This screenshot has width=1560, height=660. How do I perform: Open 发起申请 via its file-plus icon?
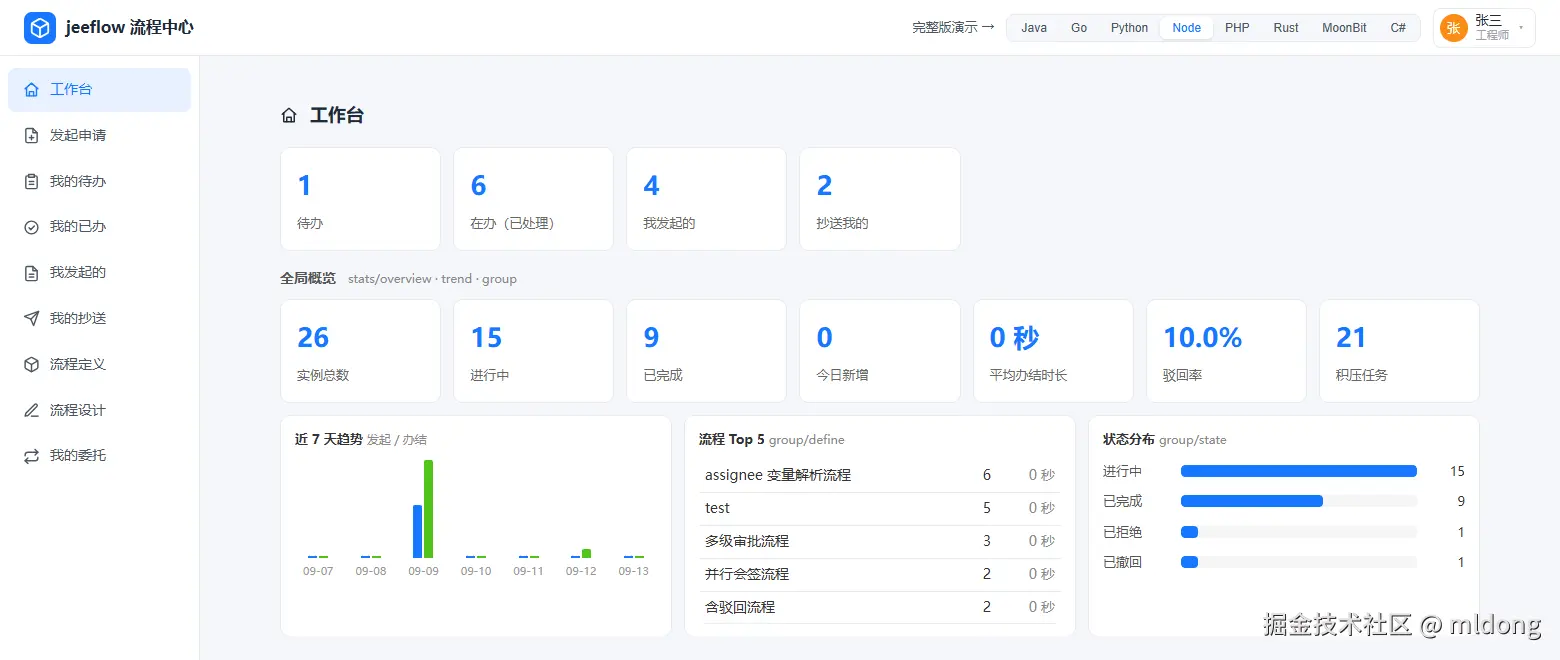32,135
